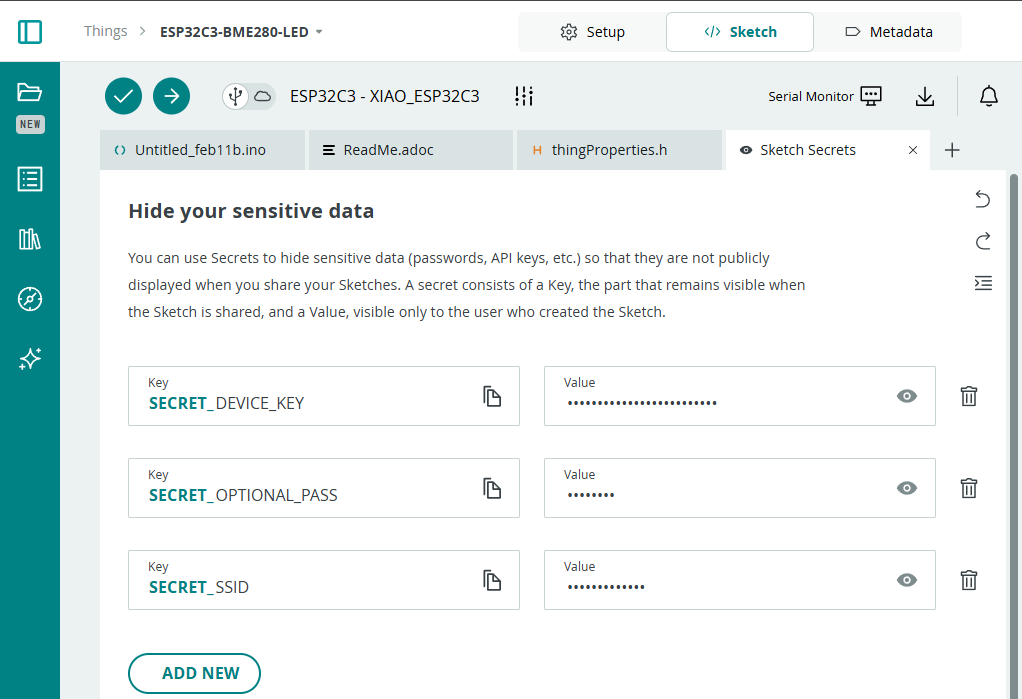Reveal the SECRET_OPTIONAL_PASS value
Viewport: 1022px width, 699px height.
(x=906, y=488)
